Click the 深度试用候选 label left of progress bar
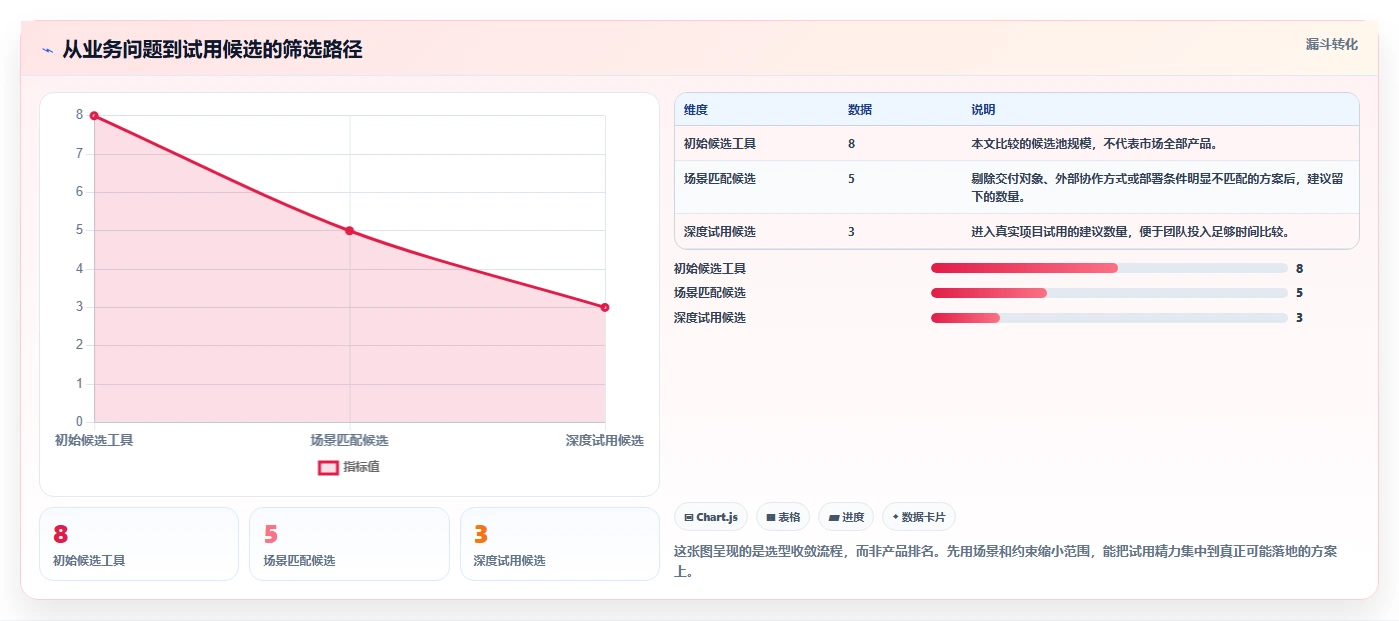Screen dimensions: 1399x621 (710, 318)
